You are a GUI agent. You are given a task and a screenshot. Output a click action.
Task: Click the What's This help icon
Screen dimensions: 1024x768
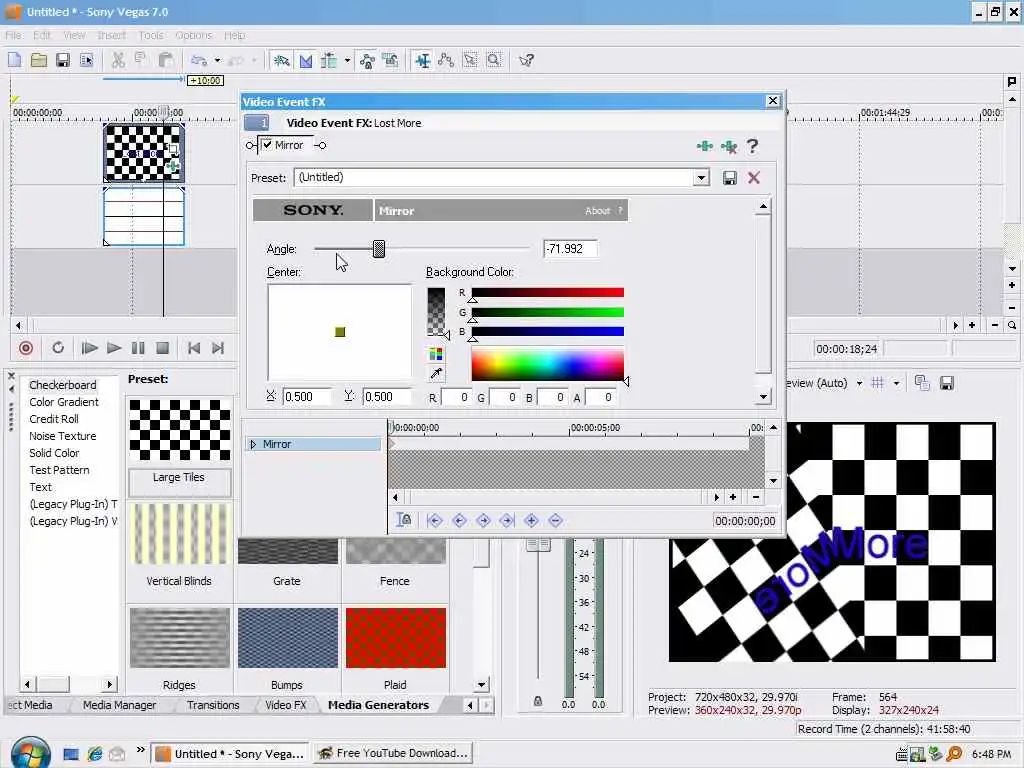[526, 61]
